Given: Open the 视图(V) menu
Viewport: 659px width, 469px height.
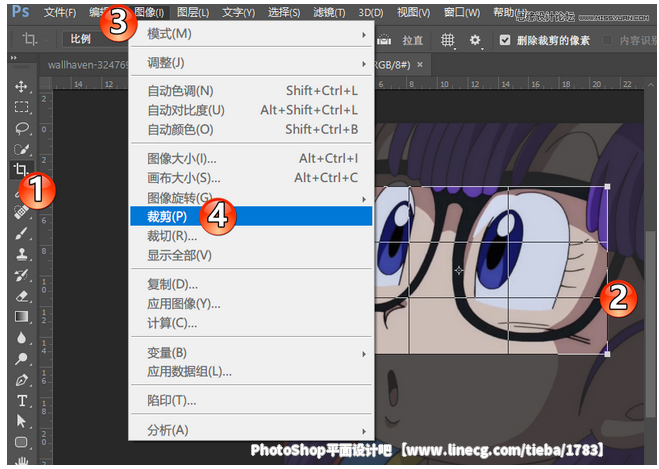Looking at the screenshot, I should (414, 13).
